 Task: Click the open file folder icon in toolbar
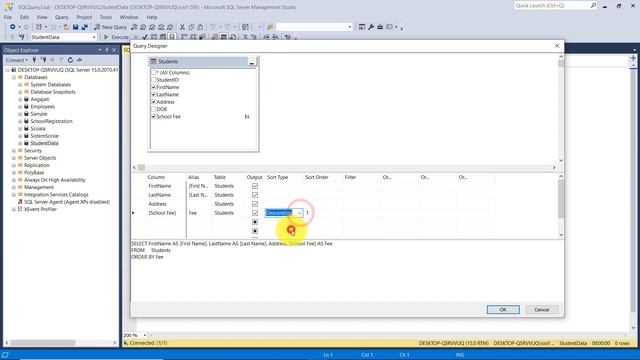[x=66, y=27]
